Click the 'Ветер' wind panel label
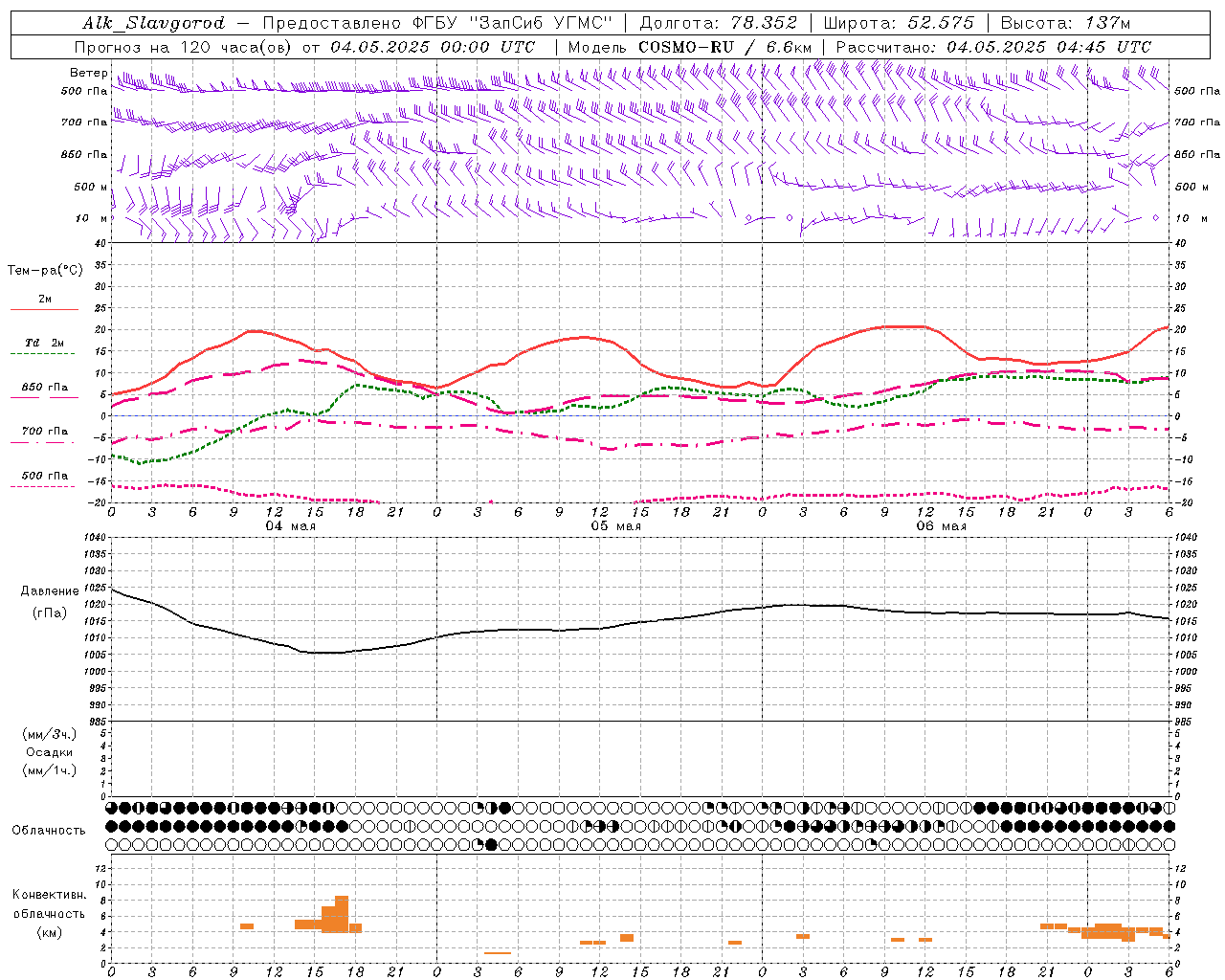Image resolution: width=1225 pixels, height=980 pixels. click(88, 73)
